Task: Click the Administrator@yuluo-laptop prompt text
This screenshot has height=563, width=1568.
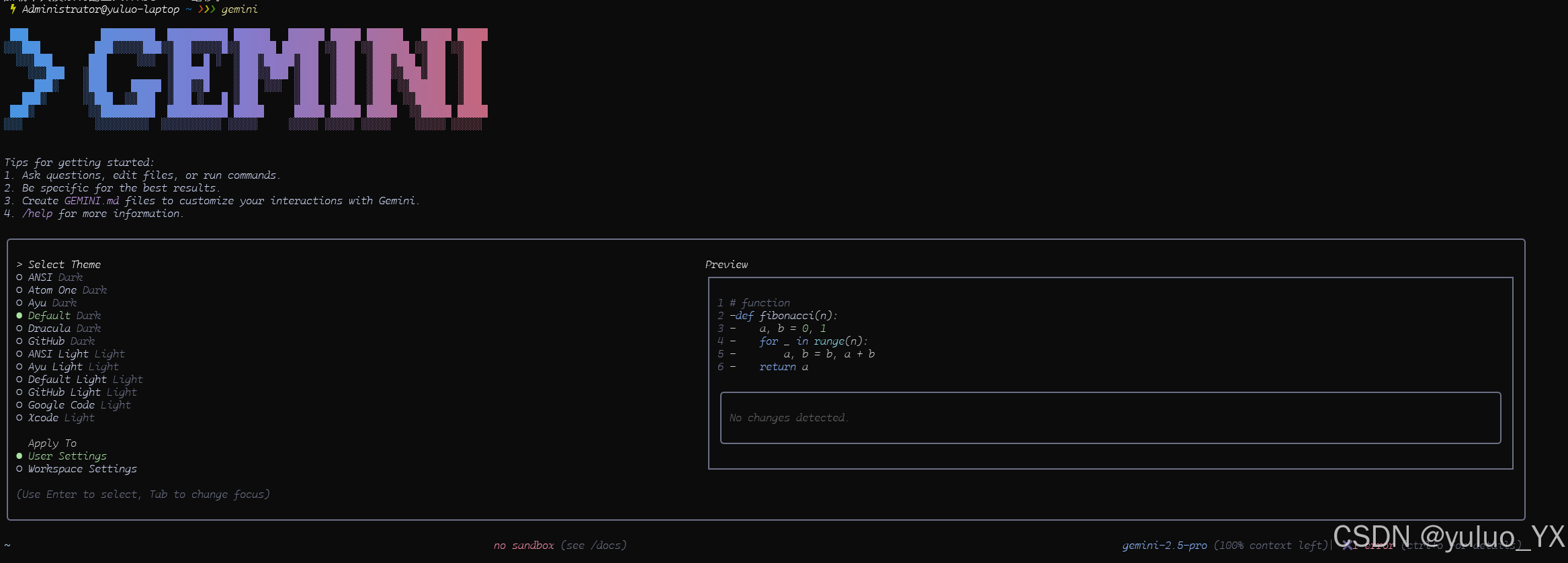Action: [x=101, y=9]
